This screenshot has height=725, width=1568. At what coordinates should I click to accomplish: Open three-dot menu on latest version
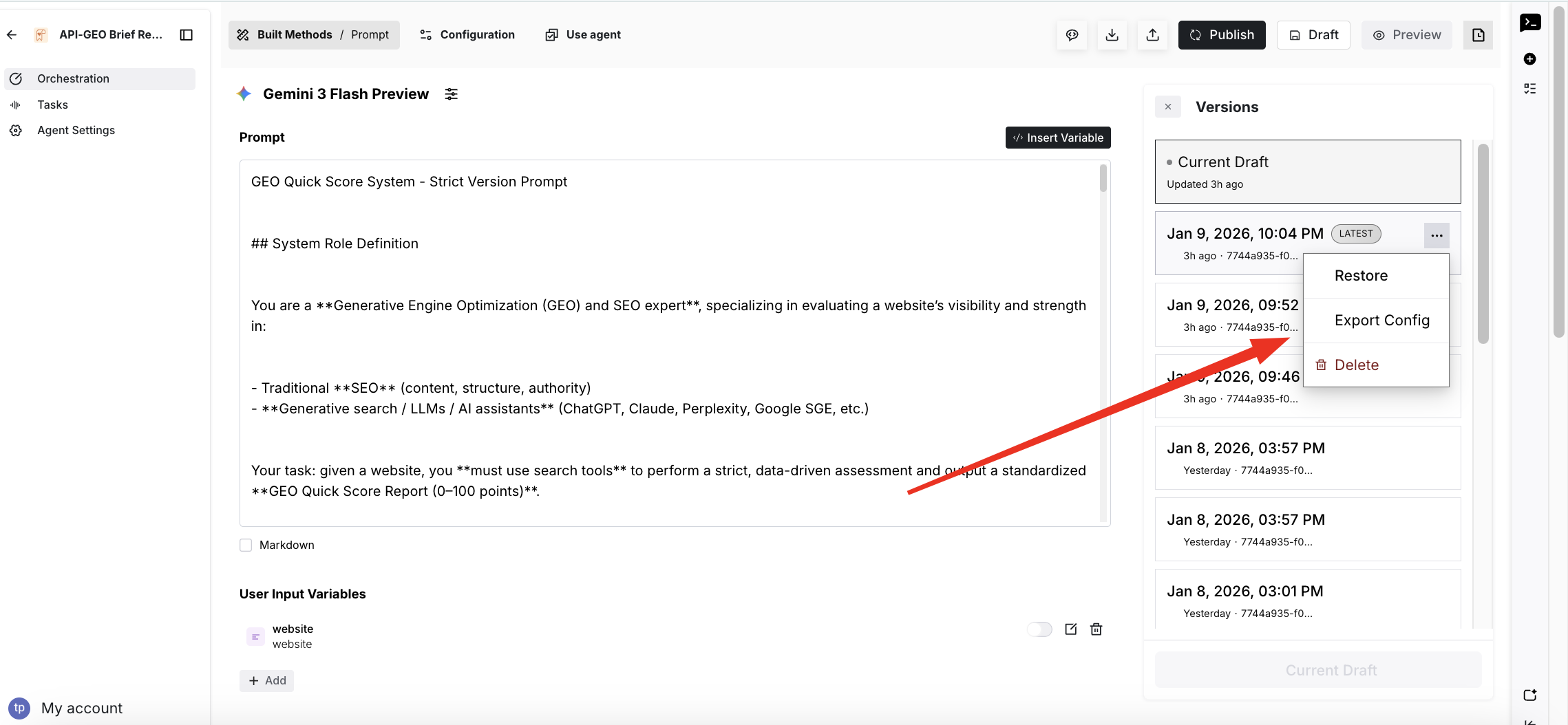(x=1436, y=235)
